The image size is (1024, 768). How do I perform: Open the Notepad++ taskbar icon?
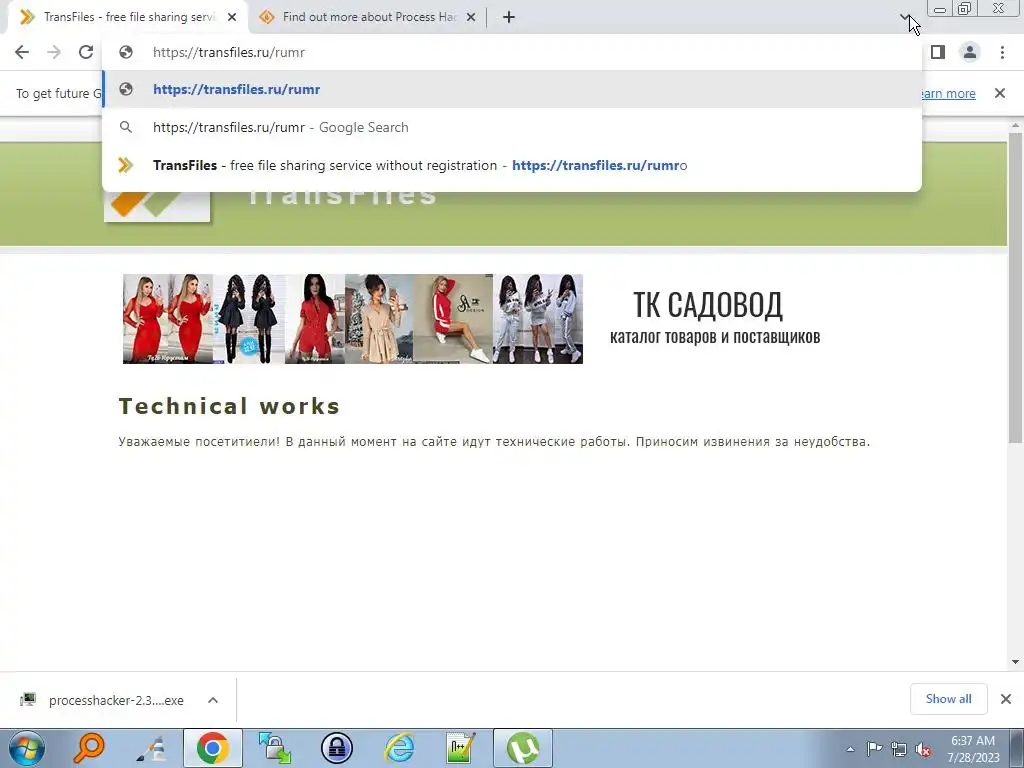pyautogui.click(x=460, y=748)
